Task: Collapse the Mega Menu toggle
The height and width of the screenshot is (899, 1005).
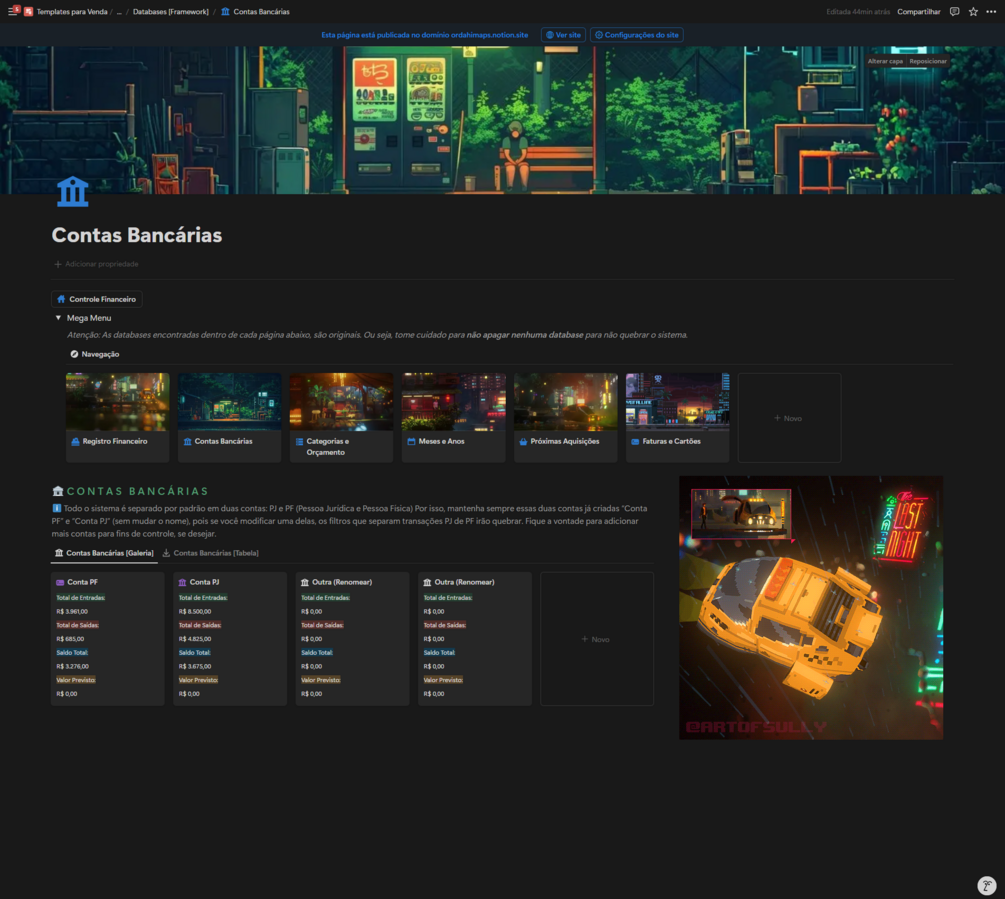Action: tap(58, 318)
